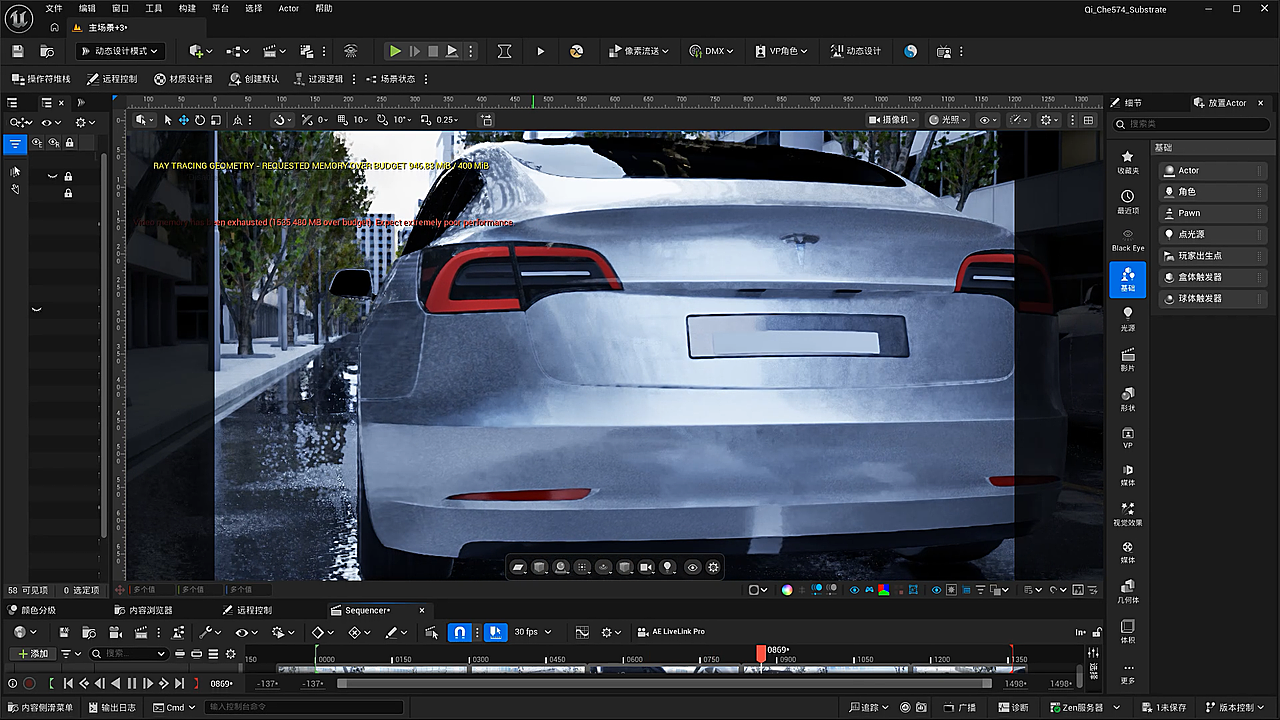Open the File (文件) menu
The width and height of the screenshot is (1280, 720).
tap(54, 9)
